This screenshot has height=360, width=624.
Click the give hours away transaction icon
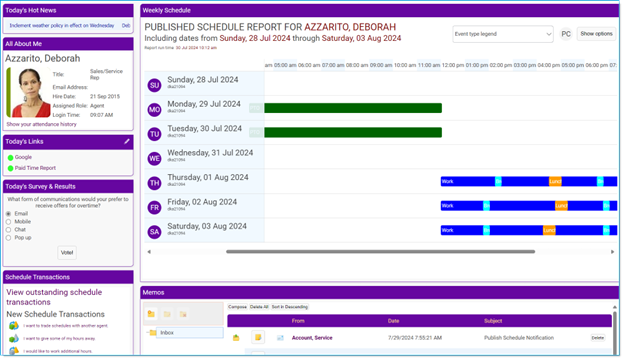pyautogui.click(x=14, y=339)
